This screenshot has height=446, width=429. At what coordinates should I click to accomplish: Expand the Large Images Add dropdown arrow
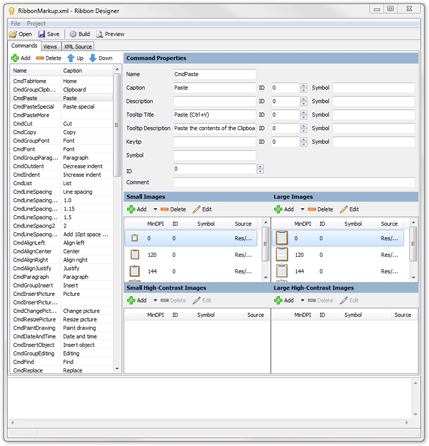(302, 209)
